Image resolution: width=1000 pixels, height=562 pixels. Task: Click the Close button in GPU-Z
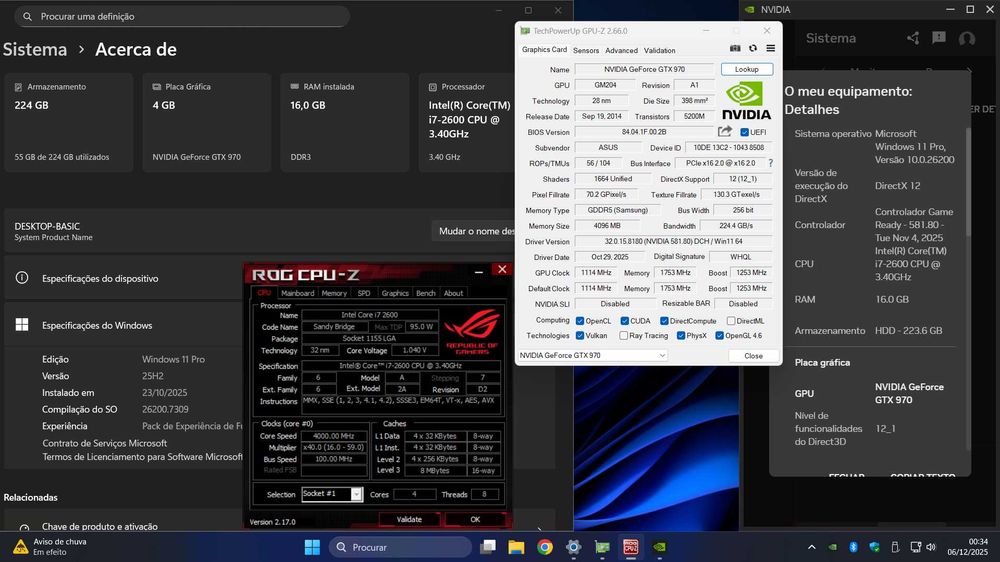point(753,356)
